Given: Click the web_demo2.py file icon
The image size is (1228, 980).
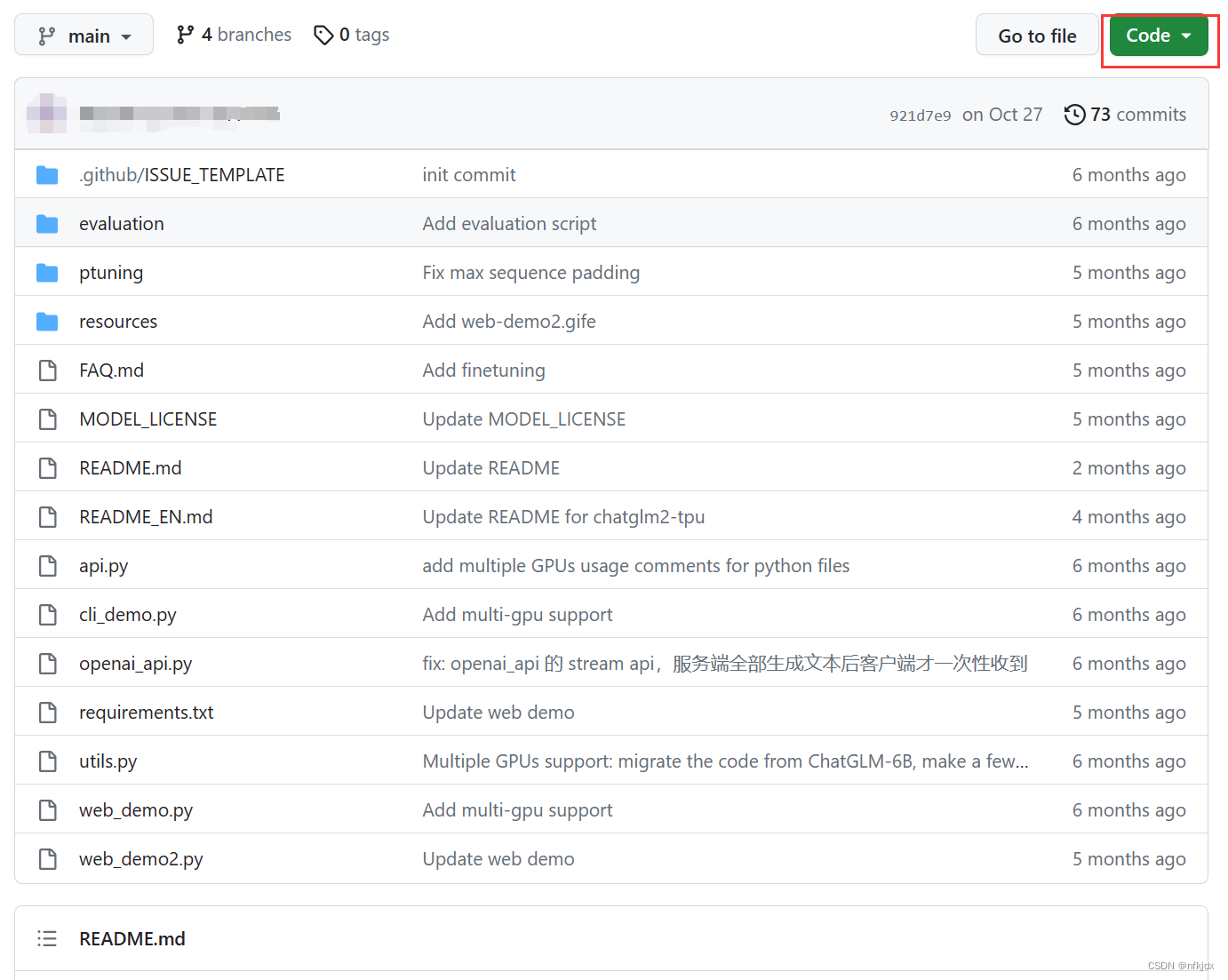Looking at the screenshot, I should click(47, 859).
